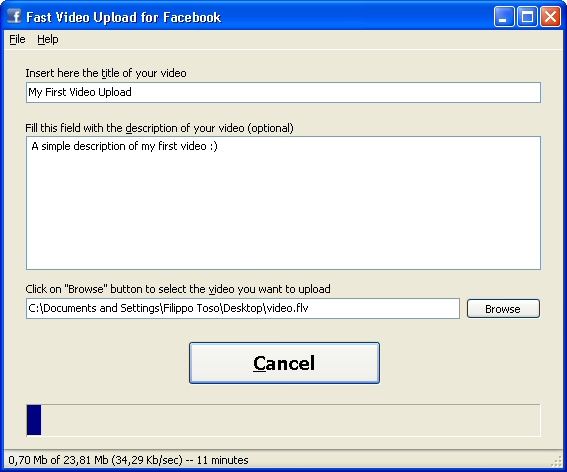Screen dimensions: 567x472
Task: Click the Browse button
Action: point(503,309)
